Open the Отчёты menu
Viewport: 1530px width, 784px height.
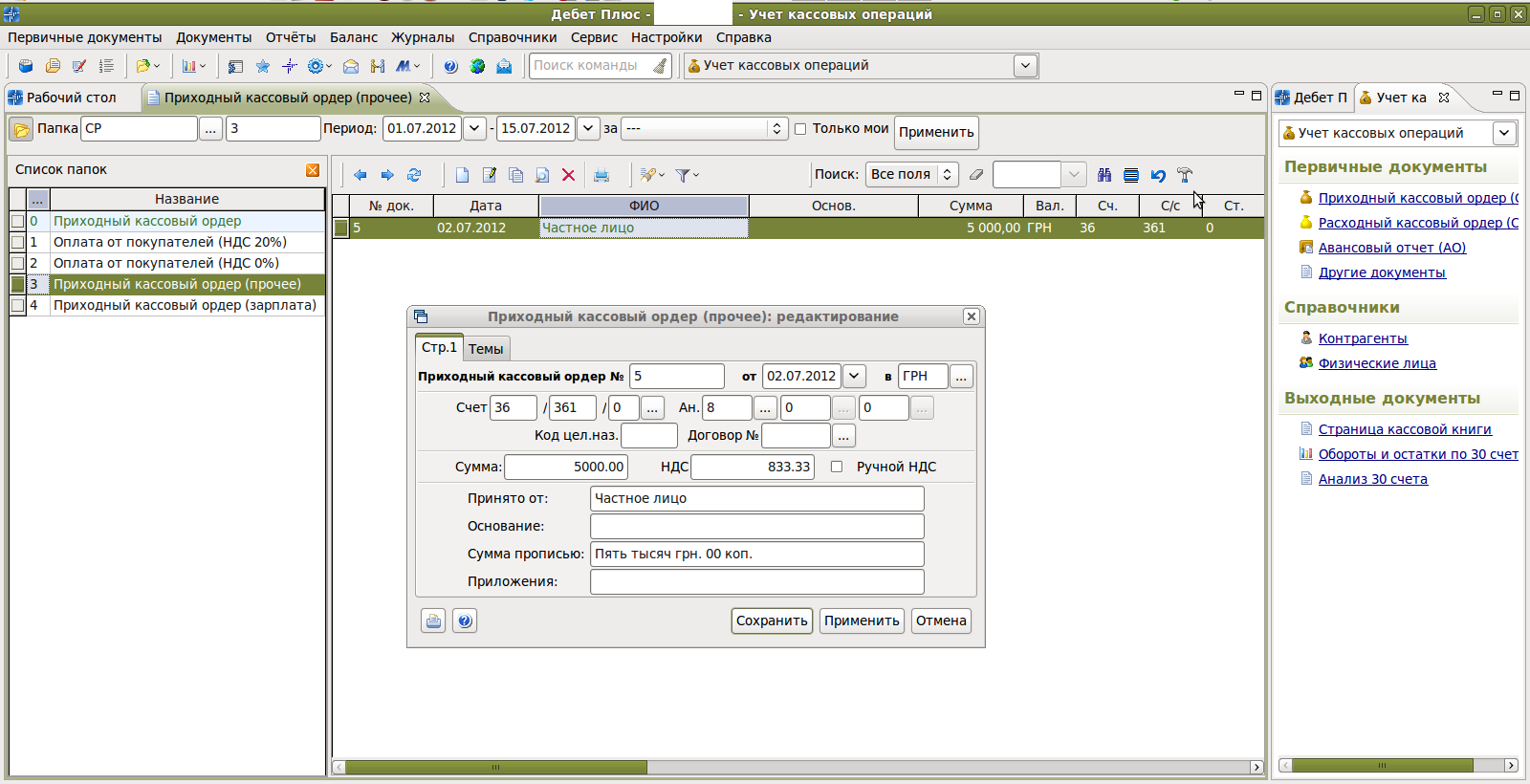click(291, 37)
